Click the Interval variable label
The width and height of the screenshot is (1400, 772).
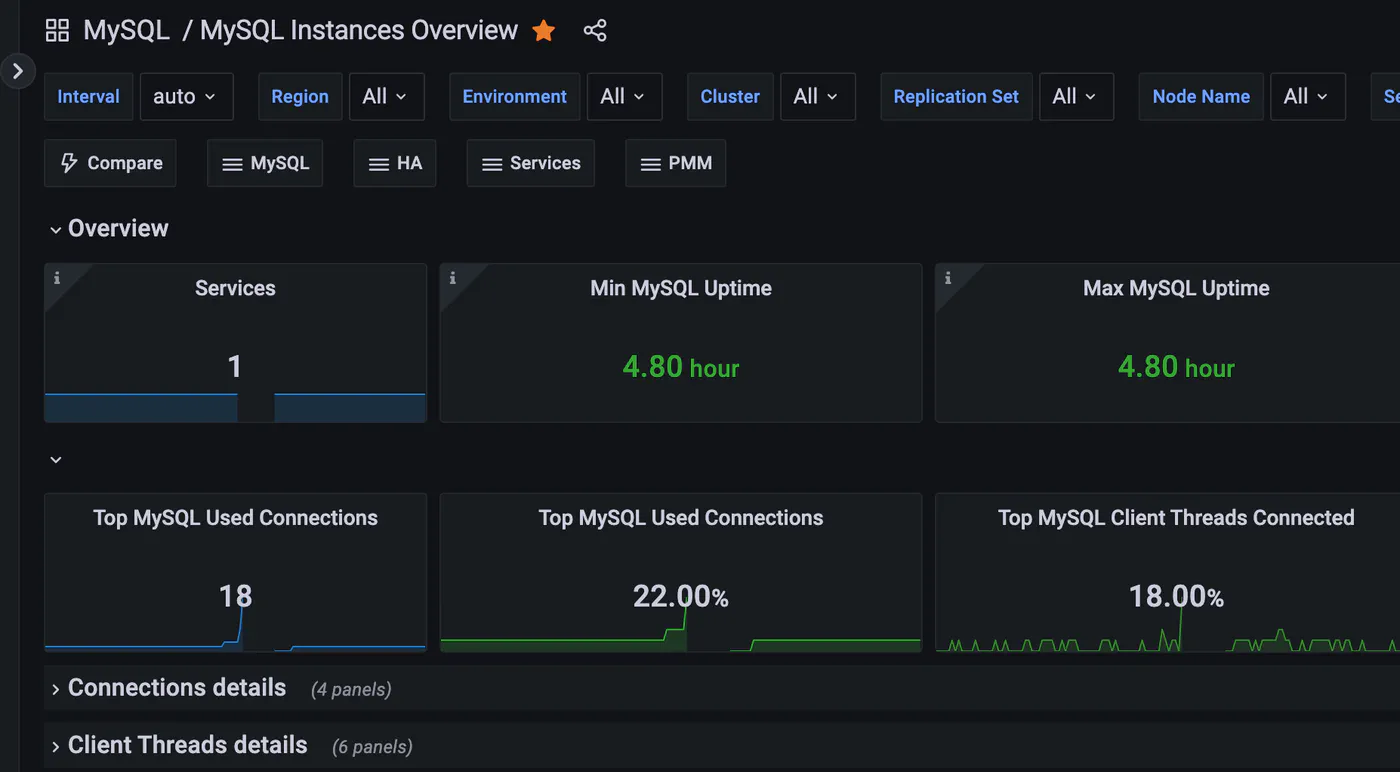pos(88,97)
